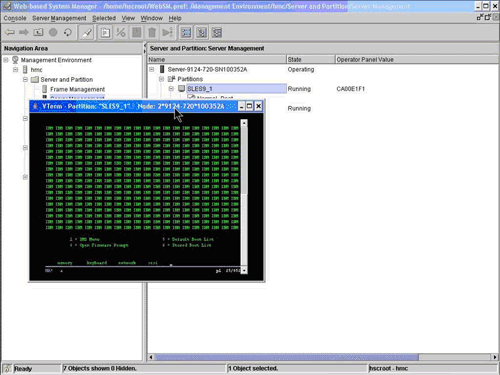Select the Partitions row label

(190, 79)
